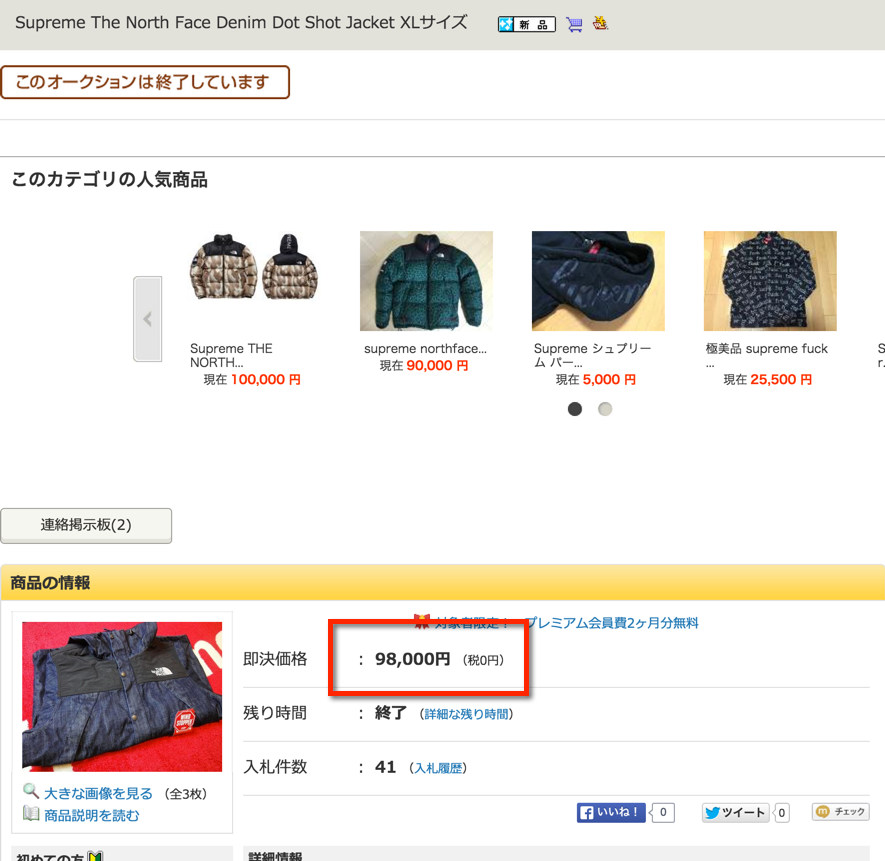Screen dimensions: 885x861
Task: Click the black Supreme fleece thumbnail
Action: (x=598, y=281)
